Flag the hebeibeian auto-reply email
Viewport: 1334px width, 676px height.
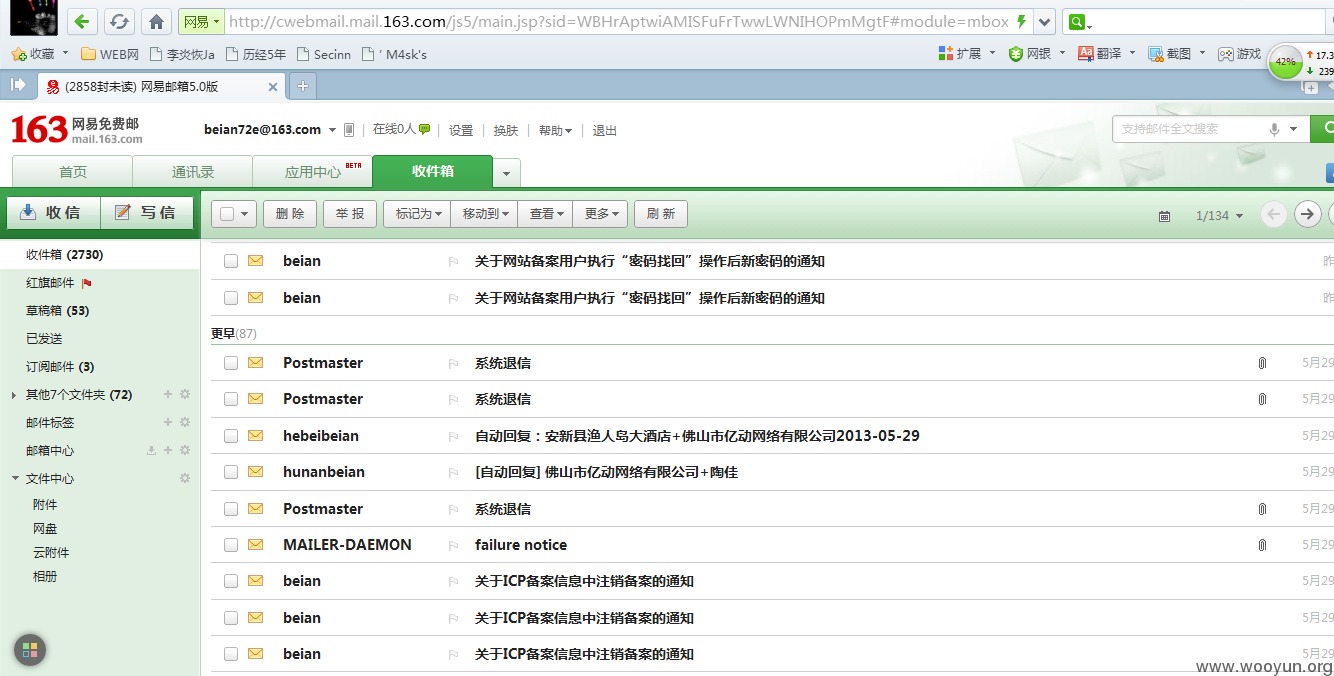[453, 436]
